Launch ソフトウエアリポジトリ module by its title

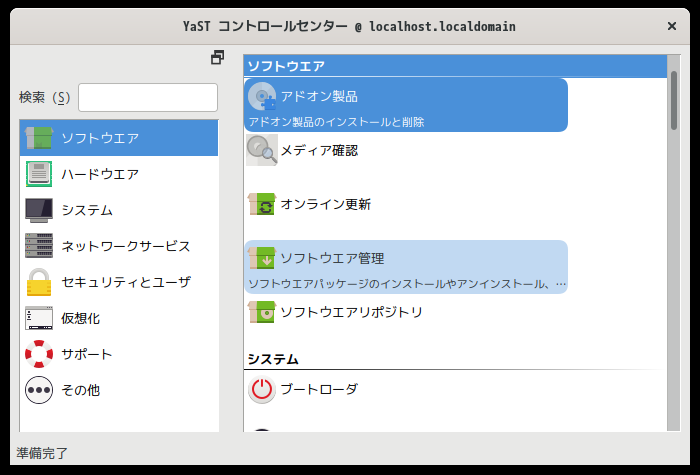(351, 312)
